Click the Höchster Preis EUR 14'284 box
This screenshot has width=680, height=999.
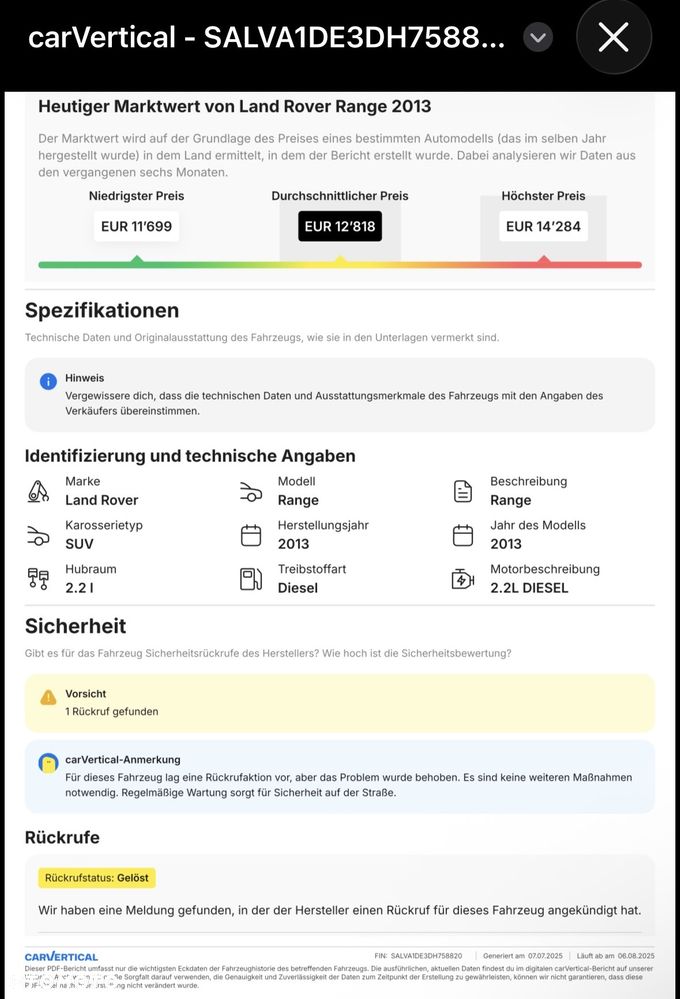pos(543,226)
